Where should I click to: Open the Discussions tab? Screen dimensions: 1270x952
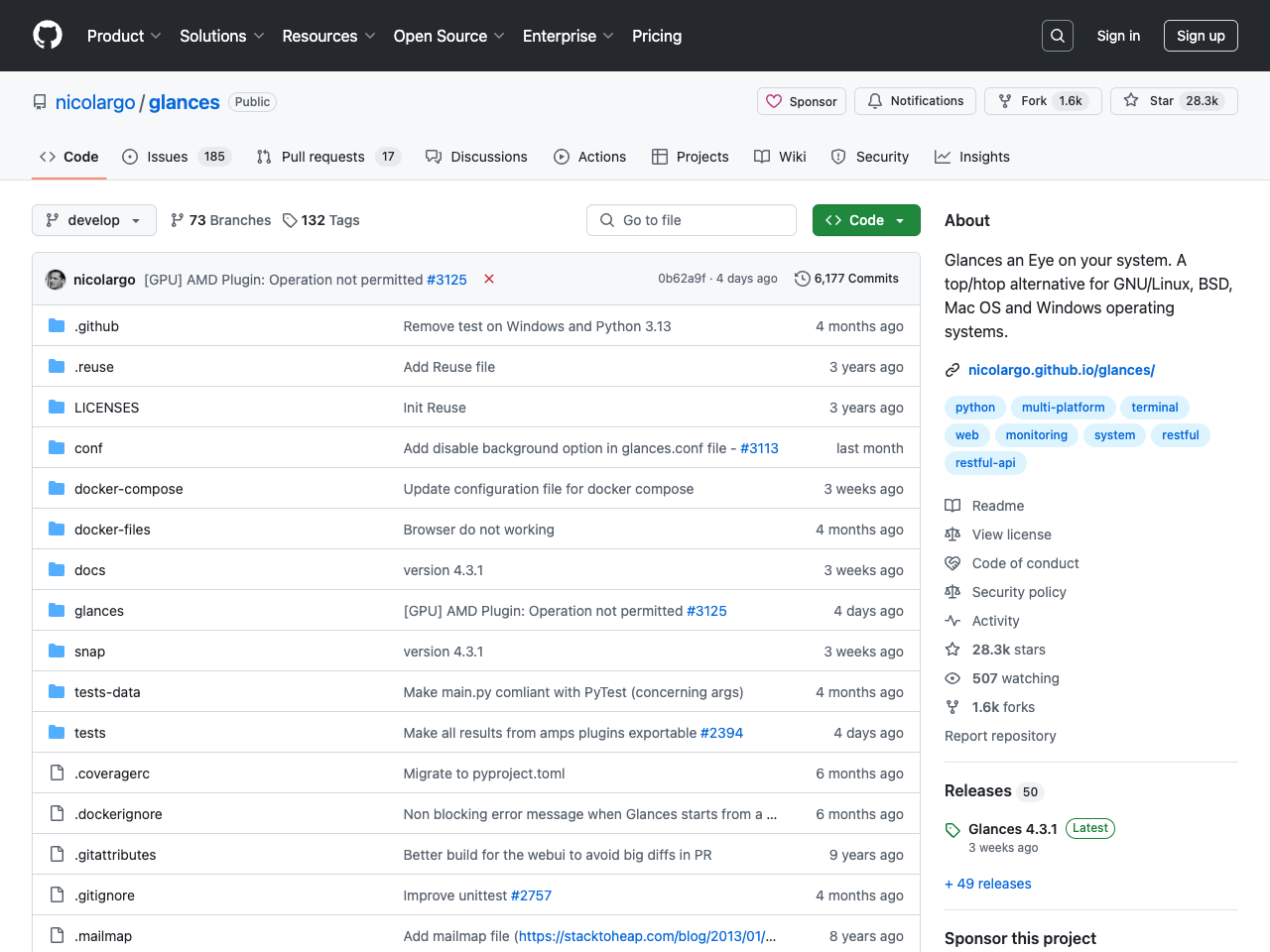[476, 157]
